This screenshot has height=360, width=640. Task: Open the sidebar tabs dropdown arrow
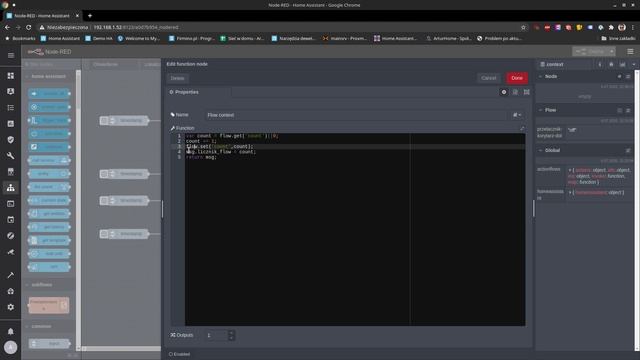(633, 64)
